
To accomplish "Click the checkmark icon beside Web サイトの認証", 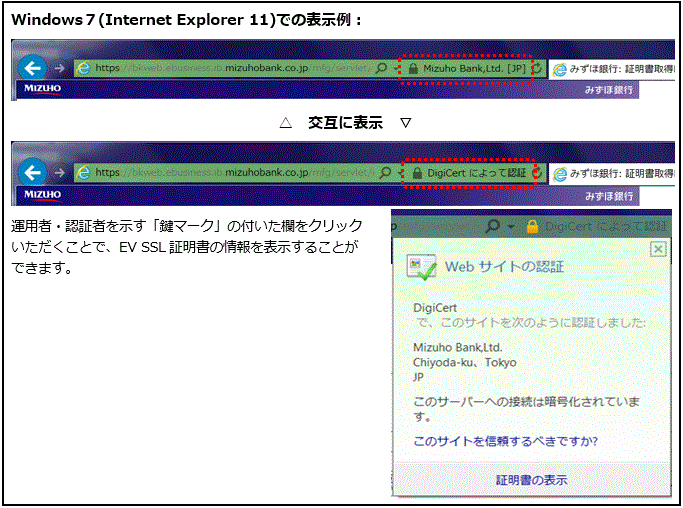I will (x=421, y=267).
